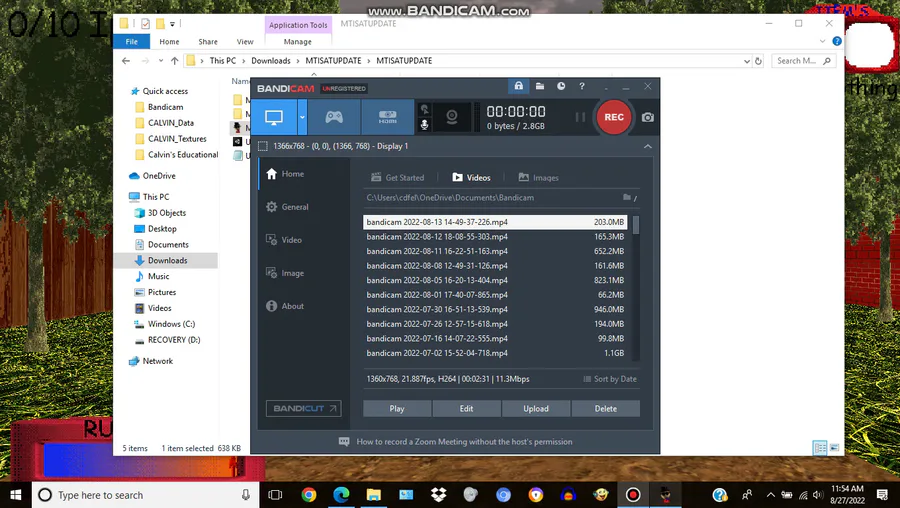
Task: Open the View tab in File Explorer
Action: [245, 41]
